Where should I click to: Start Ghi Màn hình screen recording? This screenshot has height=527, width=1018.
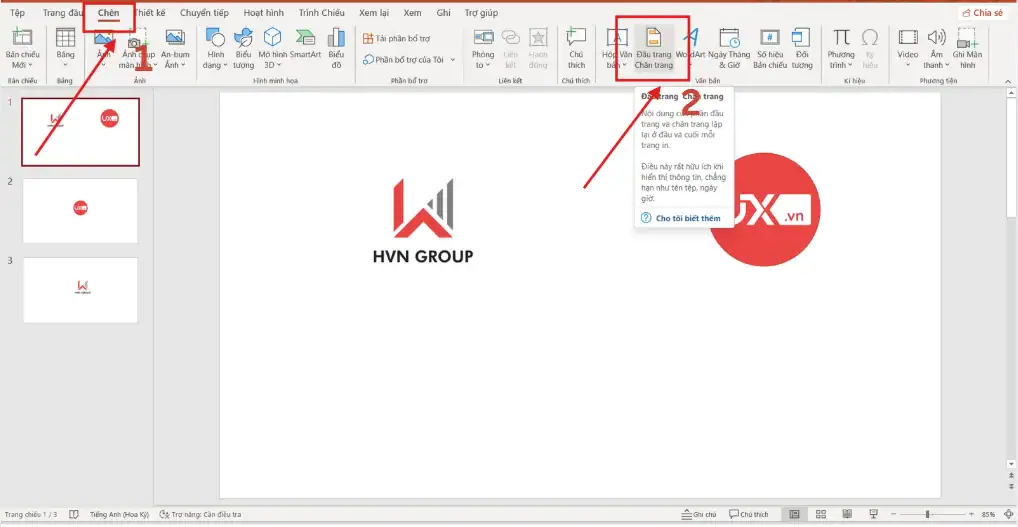click(x=967, y=48)
